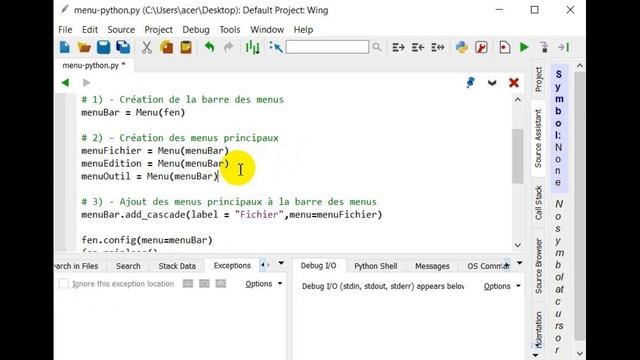Click the Step Into debug icon
Screen dimensions: 640x360
coord(544,47)
